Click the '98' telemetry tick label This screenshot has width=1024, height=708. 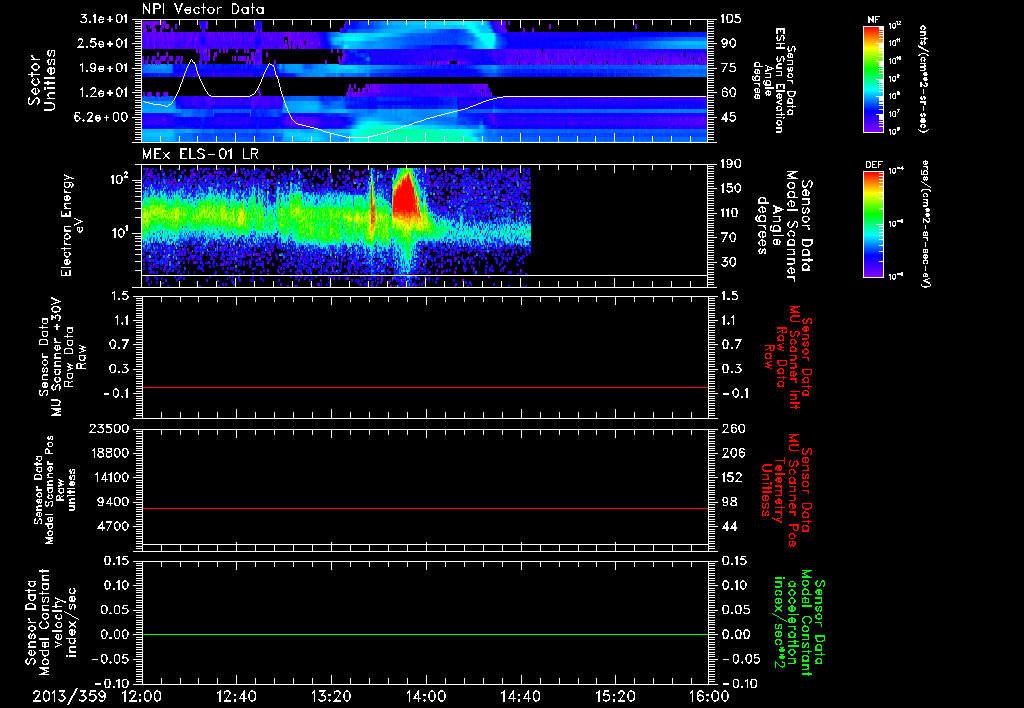point(729,502)
